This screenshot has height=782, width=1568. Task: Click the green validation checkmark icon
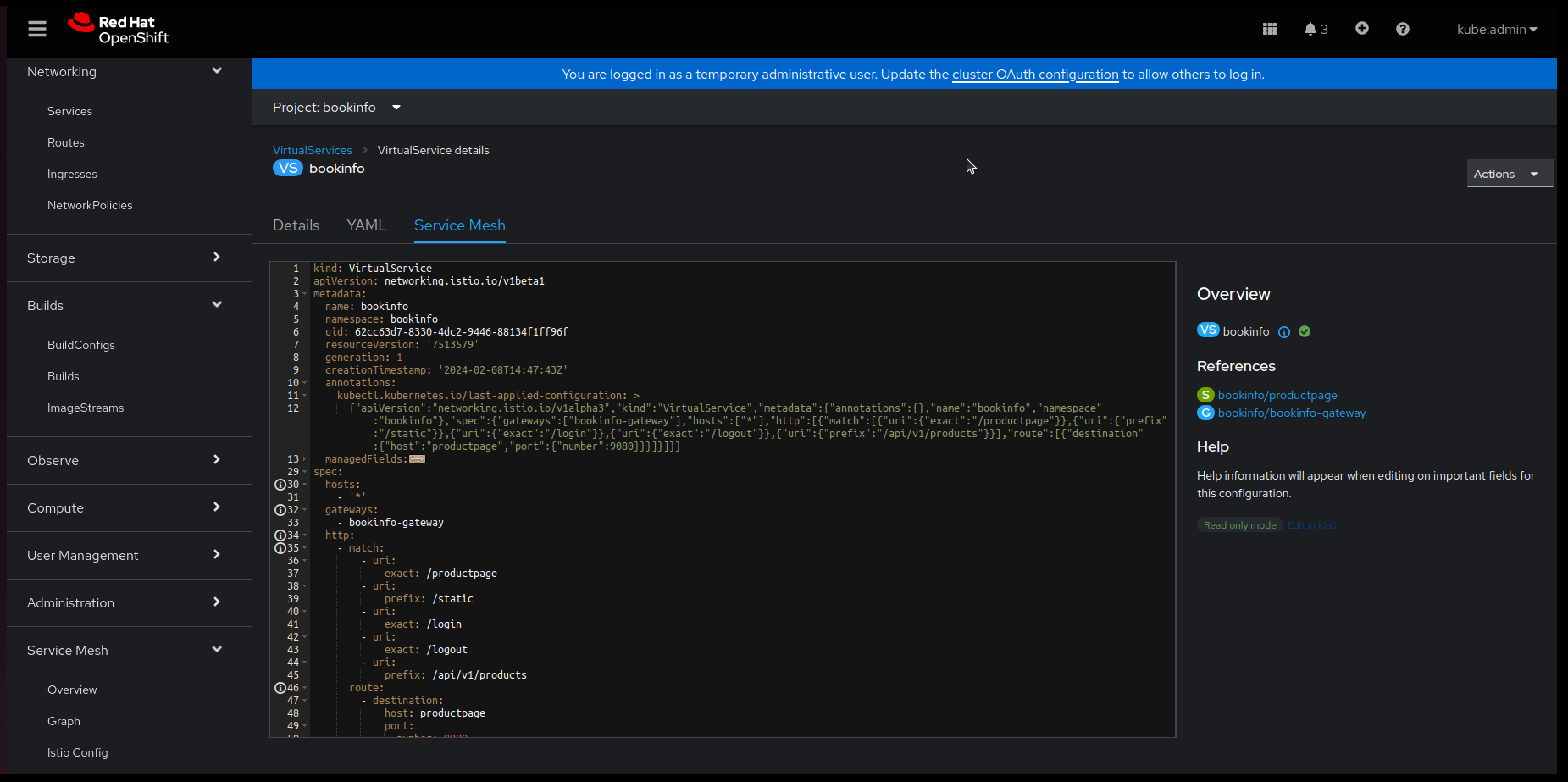point(1305,332)
